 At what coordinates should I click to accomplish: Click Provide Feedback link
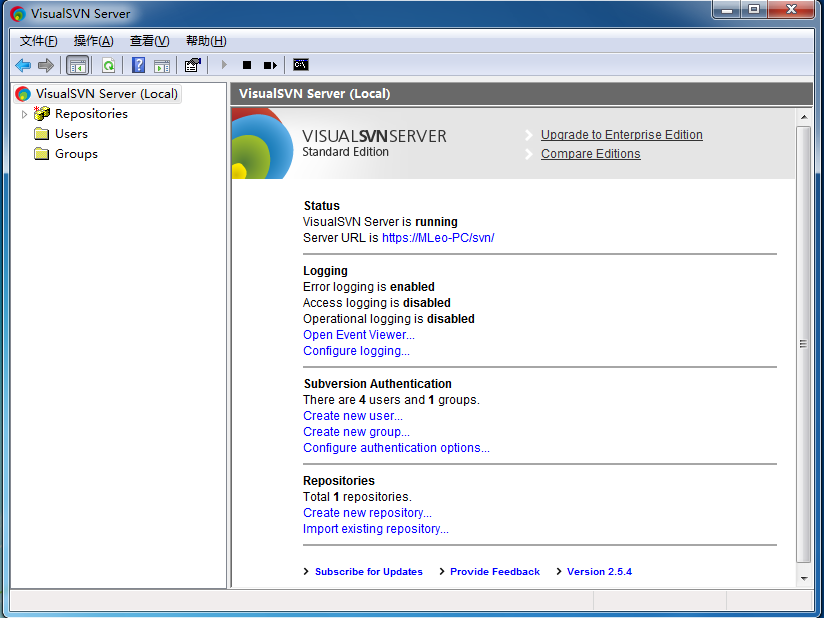click(x=495, y=572)
